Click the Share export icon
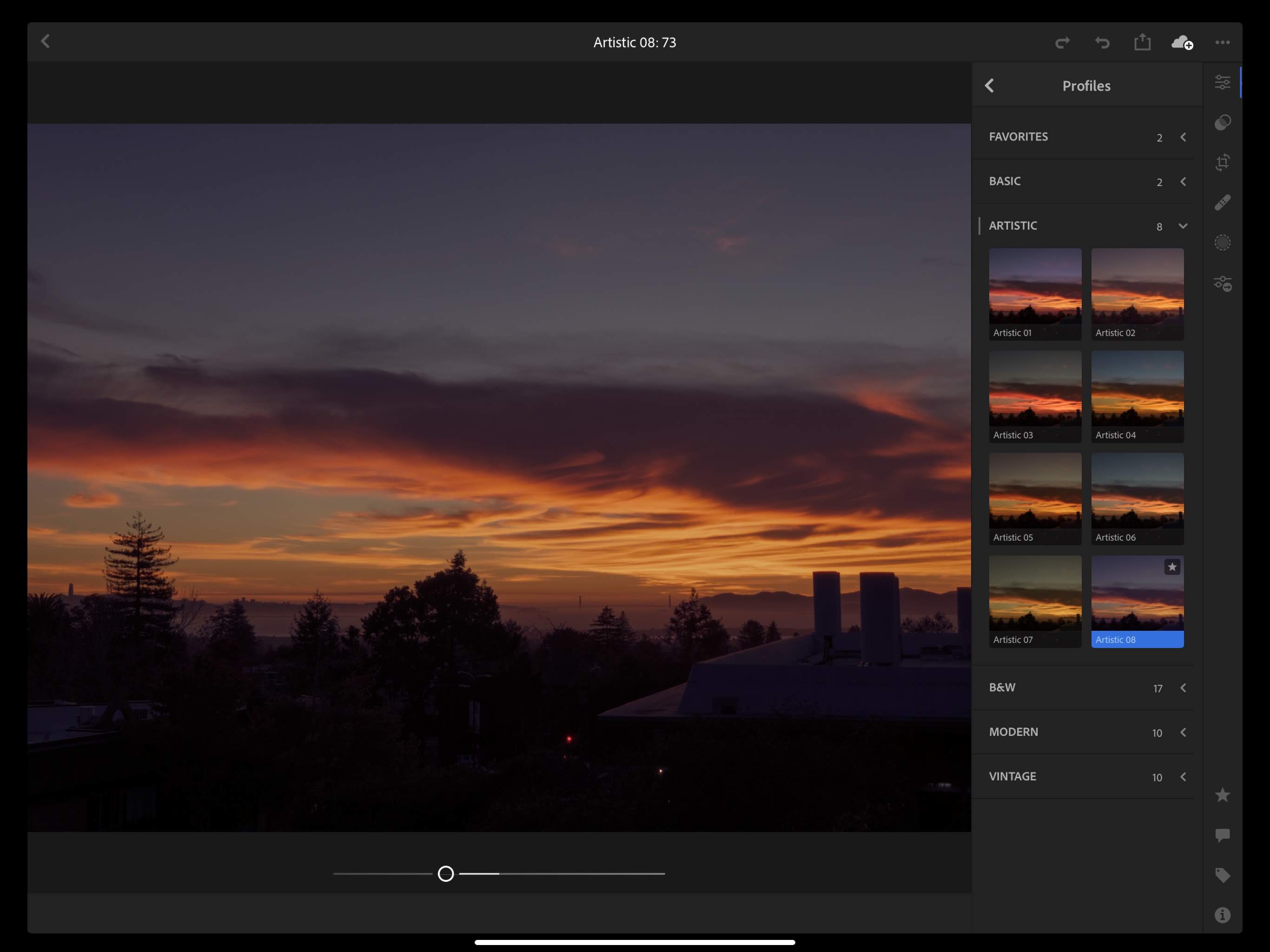Viewport: 1270px width, 952px height. tap(1142, 42)
